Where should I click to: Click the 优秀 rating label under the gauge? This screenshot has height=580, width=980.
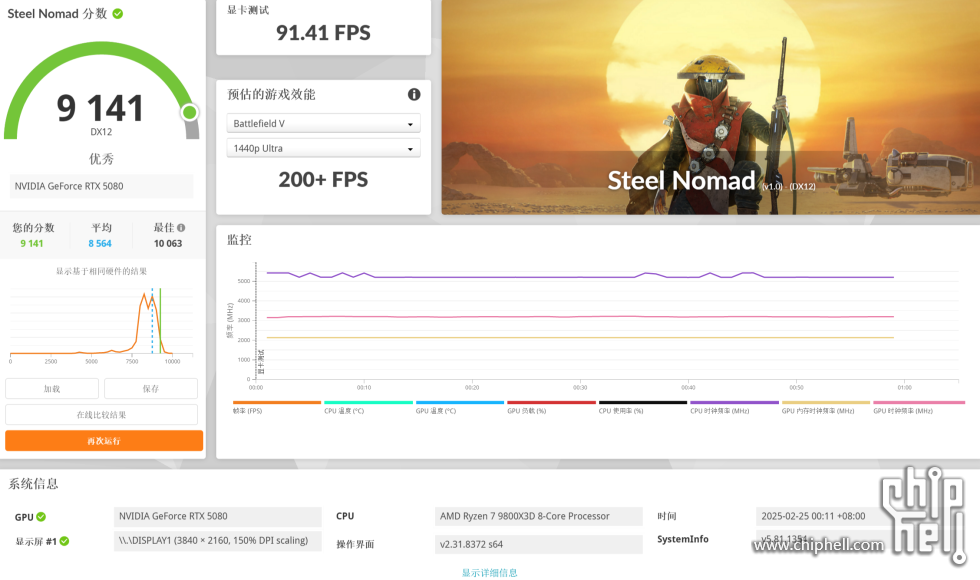pyautogui.click(x=101, y=159)
